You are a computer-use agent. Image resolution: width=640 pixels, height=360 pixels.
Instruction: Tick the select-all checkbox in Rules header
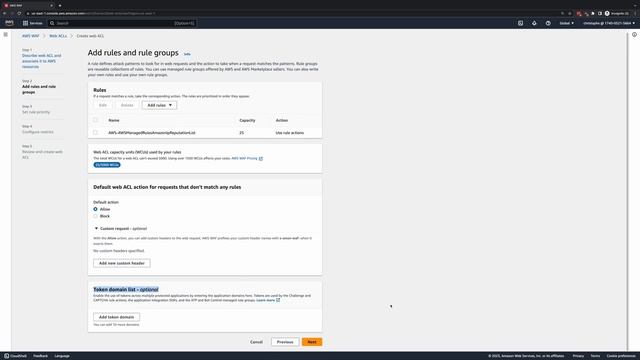[x=96, y=120]
